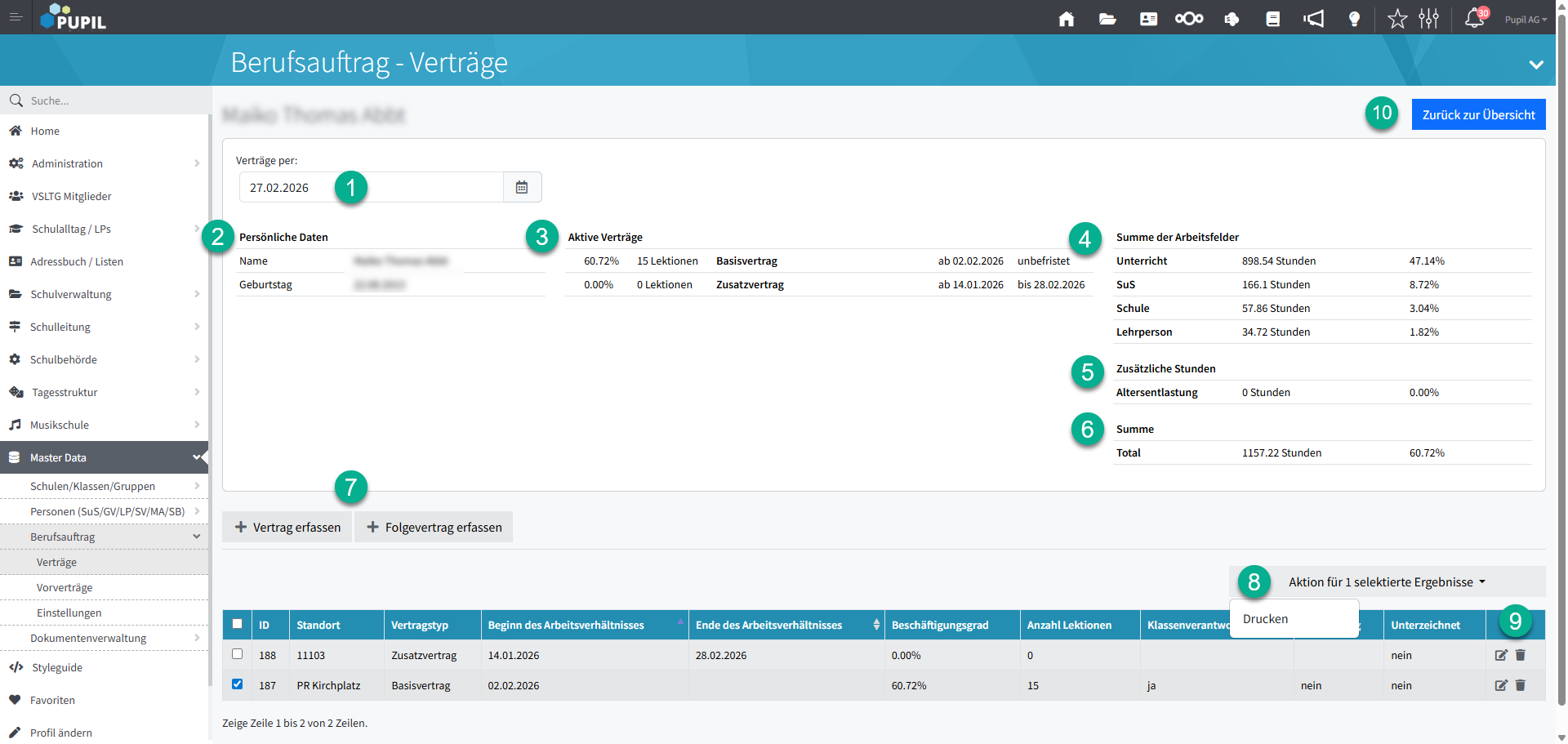This screenshot has height=744, width=1568.
Task: Click the notification bell icon
Action: 1474,18
